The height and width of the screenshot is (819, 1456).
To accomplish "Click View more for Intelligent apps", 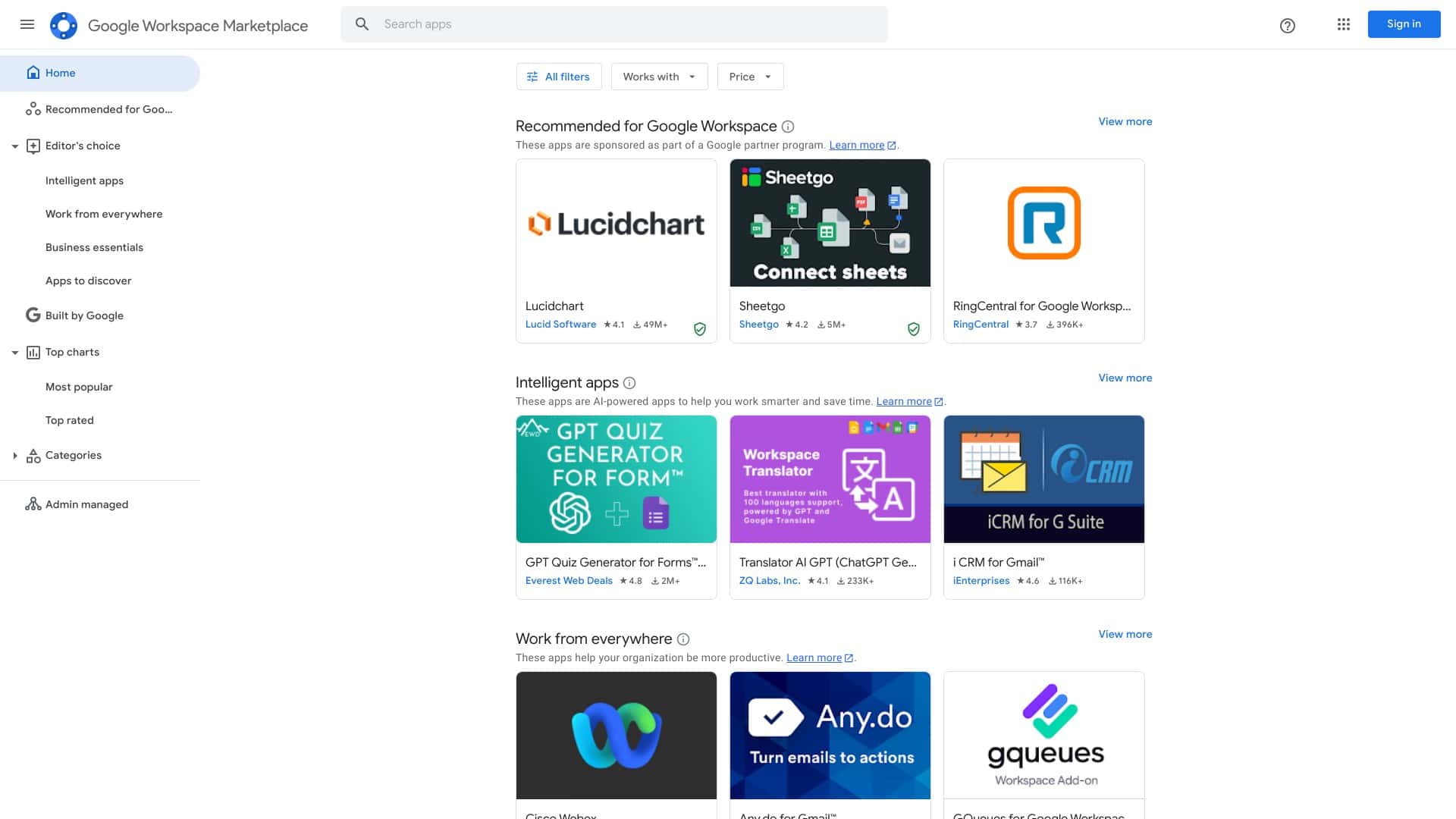I will pyautogui.click(x=1125, y=378).
